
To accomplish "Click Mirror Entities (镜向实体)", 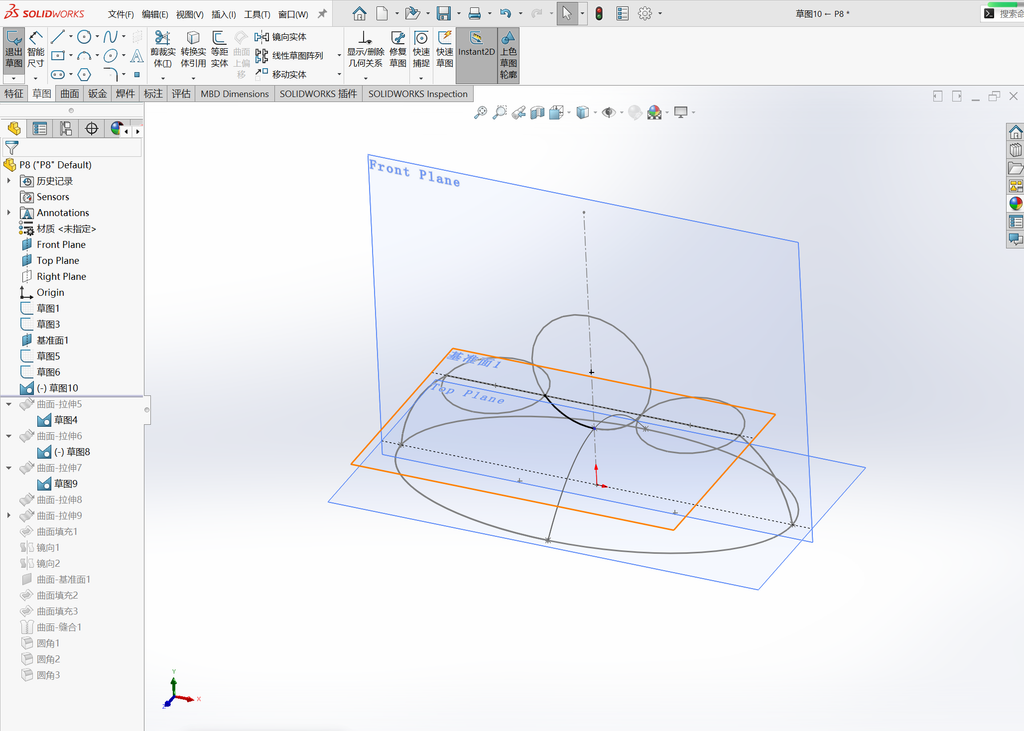I will click(281, 37).
